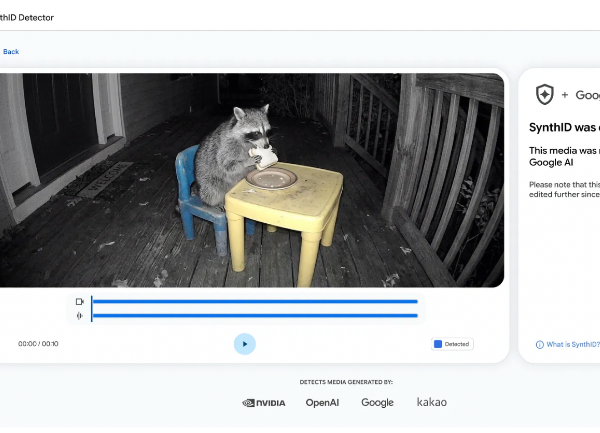Click the 00:00 / 00:10 time readout

click(x=38, y=344)
